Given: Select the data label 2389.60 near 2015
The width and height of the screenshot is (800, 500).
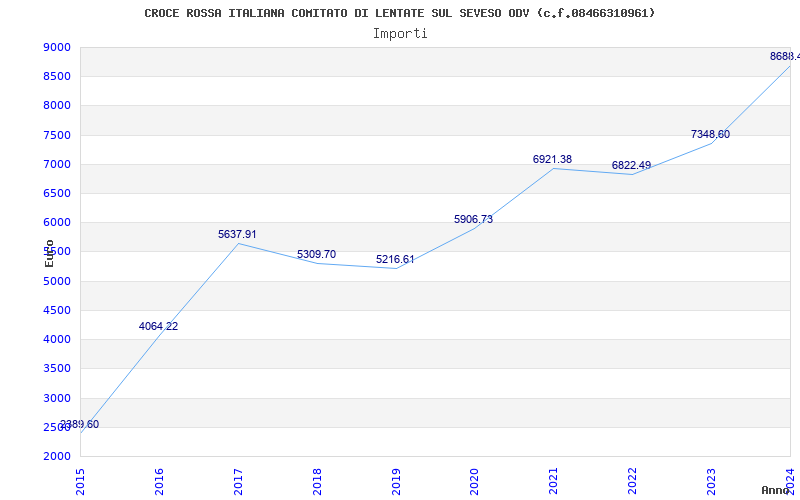Looking at the screenshot, I should tap(80, 424).
